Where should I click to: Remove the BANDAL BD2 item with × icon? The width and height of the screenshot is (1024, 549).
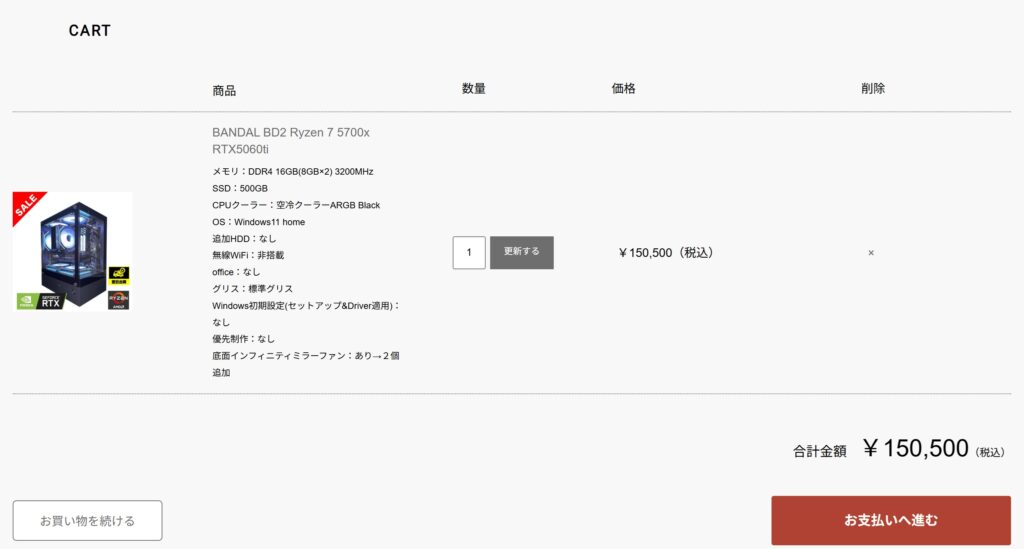point(871,253)
